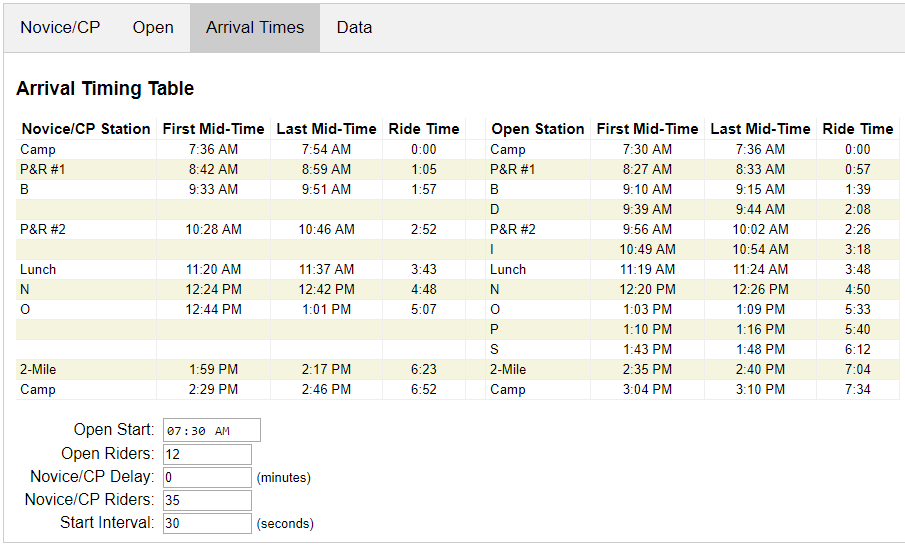The width and height of the screenshot is (905, 547).
Task: Click the 1:16 PM cell
Action: tap(761, 329)
